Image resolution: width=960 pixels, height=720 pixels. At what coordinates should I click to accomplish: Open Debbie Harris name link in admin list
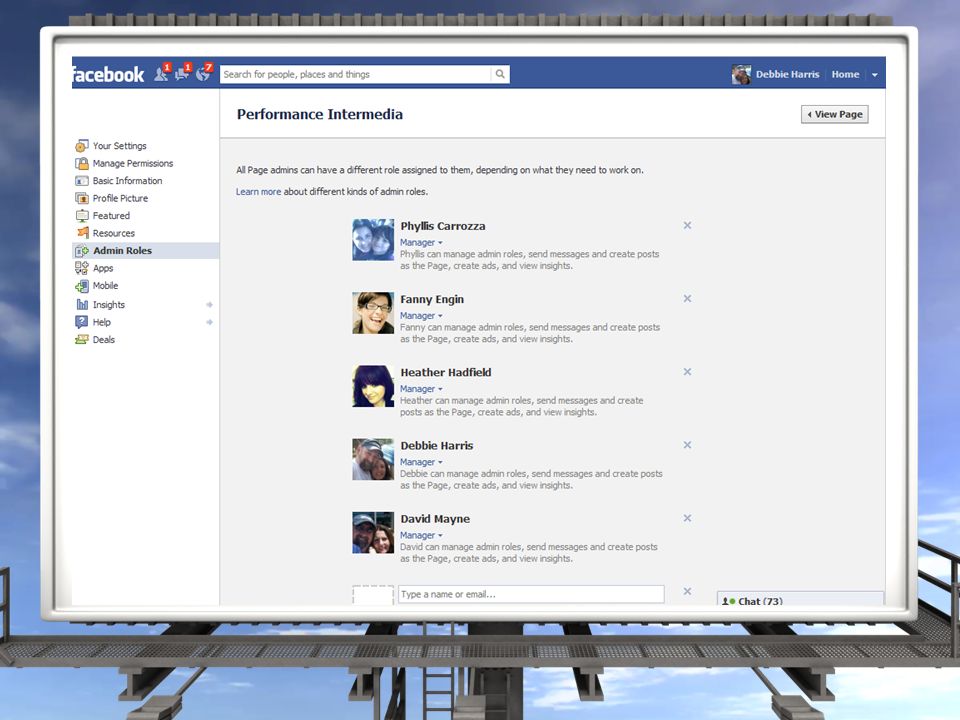click(437, 446)
